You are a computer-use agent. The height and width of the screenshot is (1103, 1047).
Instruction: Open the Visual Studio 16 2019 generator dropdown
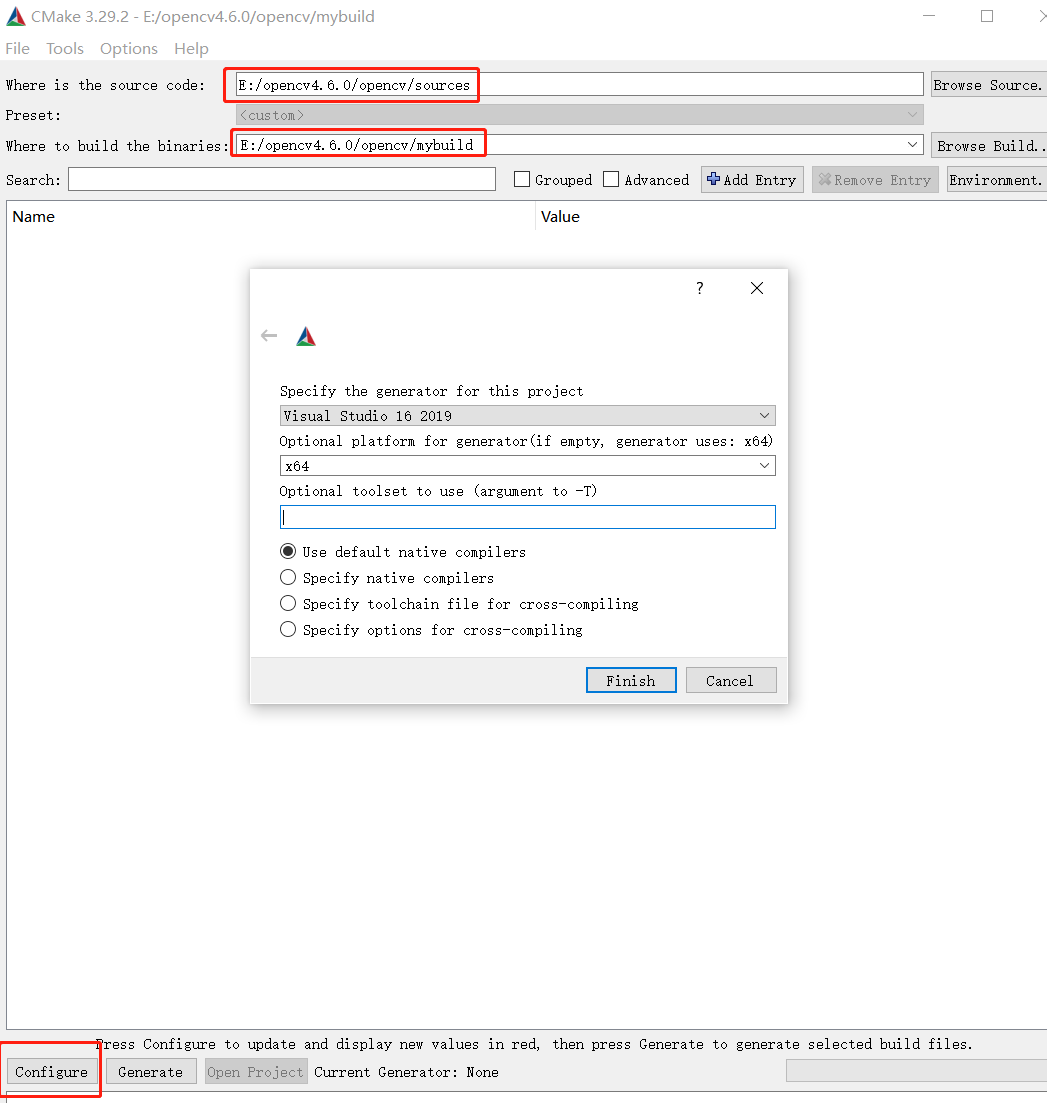[528, 416]
